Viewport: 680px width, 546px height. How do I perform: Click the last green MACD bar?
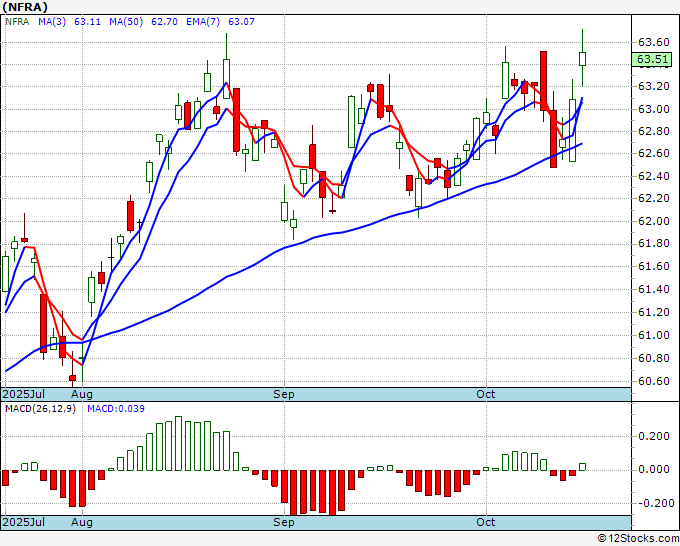pos(582,467)
